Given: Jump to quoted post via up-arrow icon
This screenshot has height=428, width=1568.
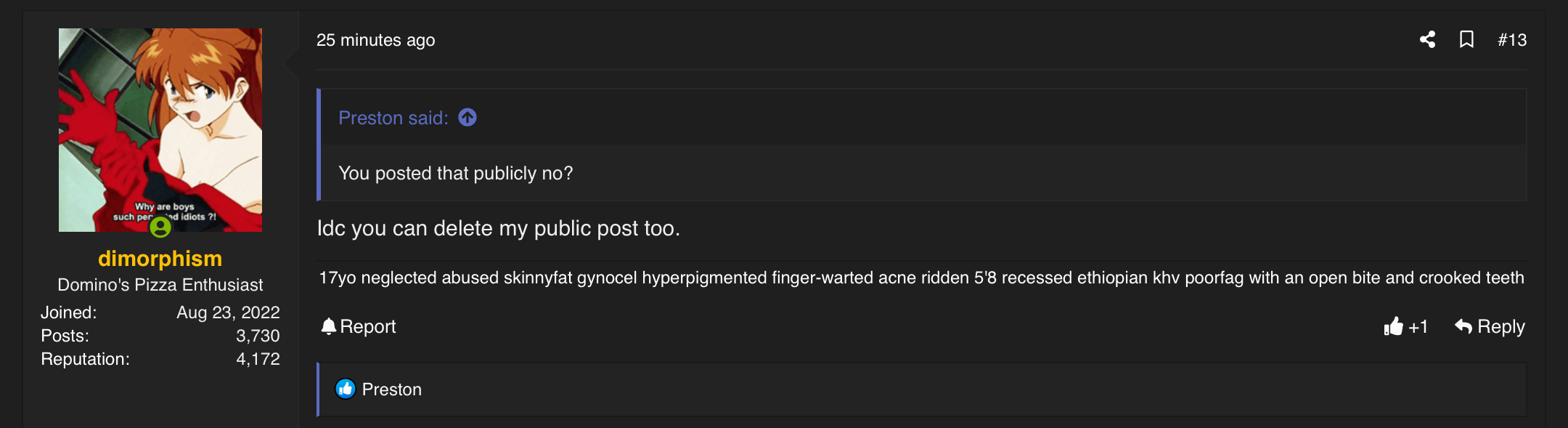Looking at the screenshot, I should coord(467,117).
